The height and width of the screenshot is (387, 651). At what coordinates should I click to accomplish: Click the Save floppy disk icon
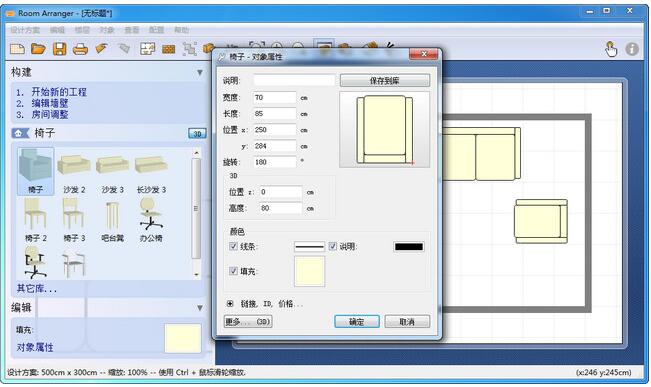tap(60, 49)
